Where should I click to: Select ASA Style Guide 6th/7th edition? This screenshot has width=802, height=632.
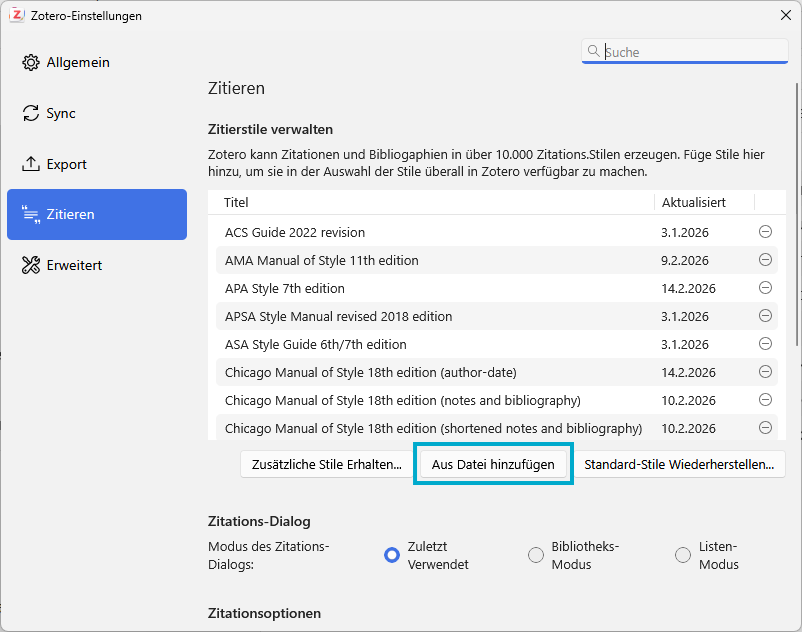click(497, 344)
